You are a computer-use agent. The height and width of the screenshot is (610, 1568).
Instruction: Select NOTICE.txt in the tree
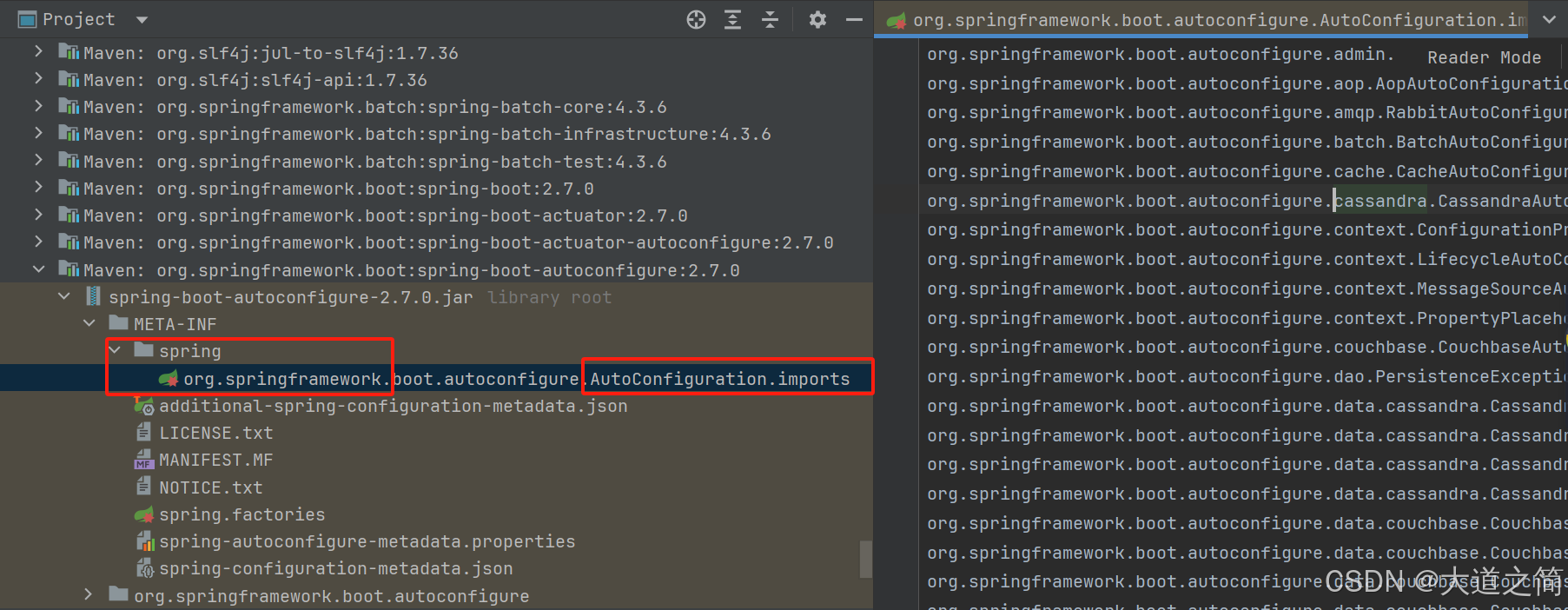pyautogui.click(x=210, y=487)
